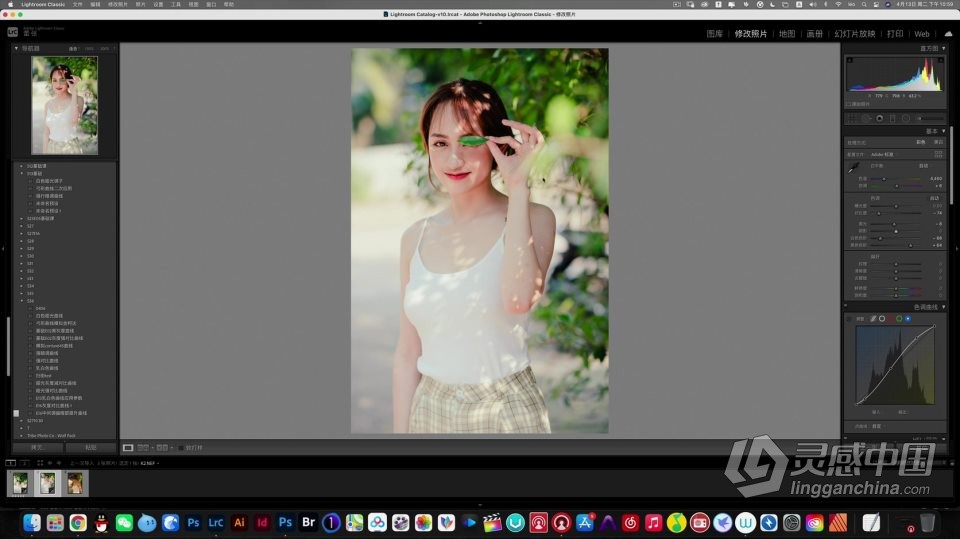This screenshot has width=960, height=539.
Task: Select the red channel curve button
Action: [x=891, y=318]
